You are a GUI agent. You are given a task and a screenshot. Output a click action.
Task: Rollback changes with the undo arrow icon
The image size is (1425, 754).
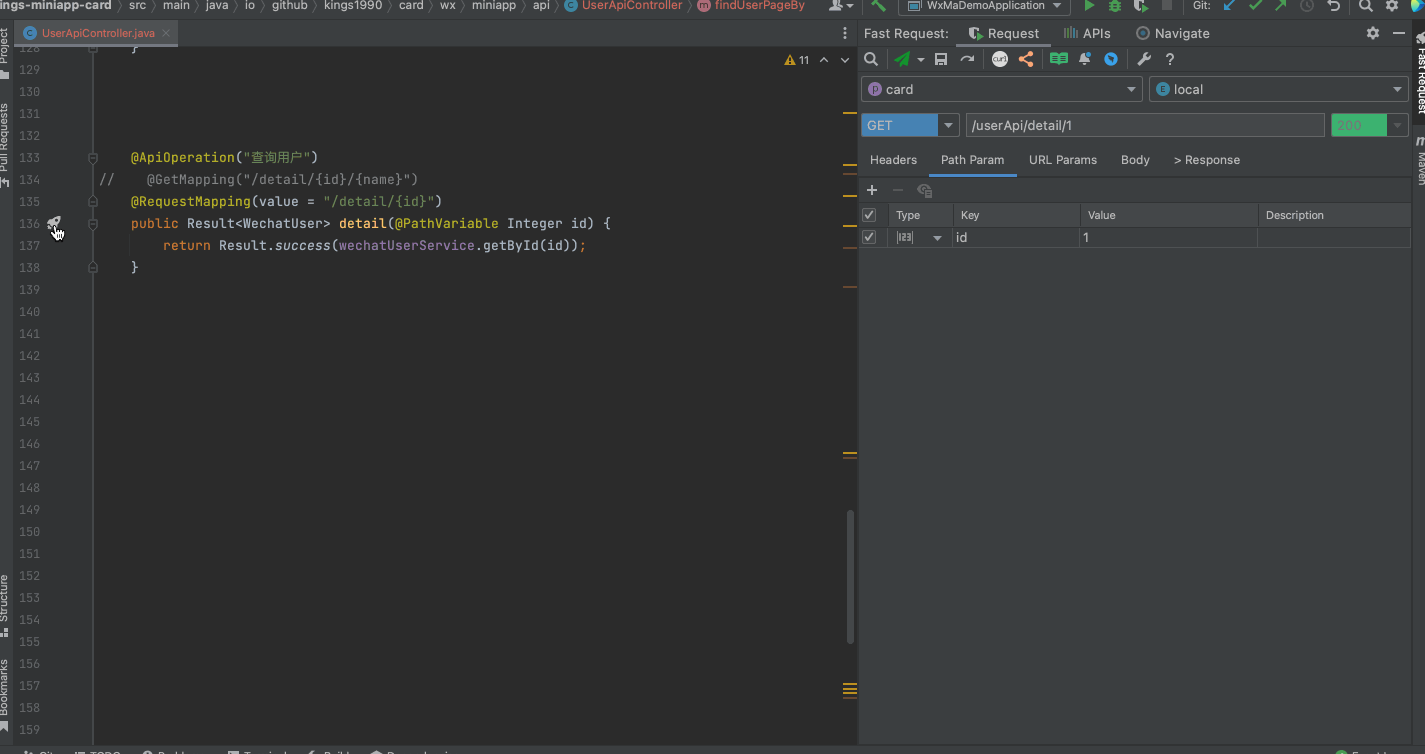[1333, 6]
